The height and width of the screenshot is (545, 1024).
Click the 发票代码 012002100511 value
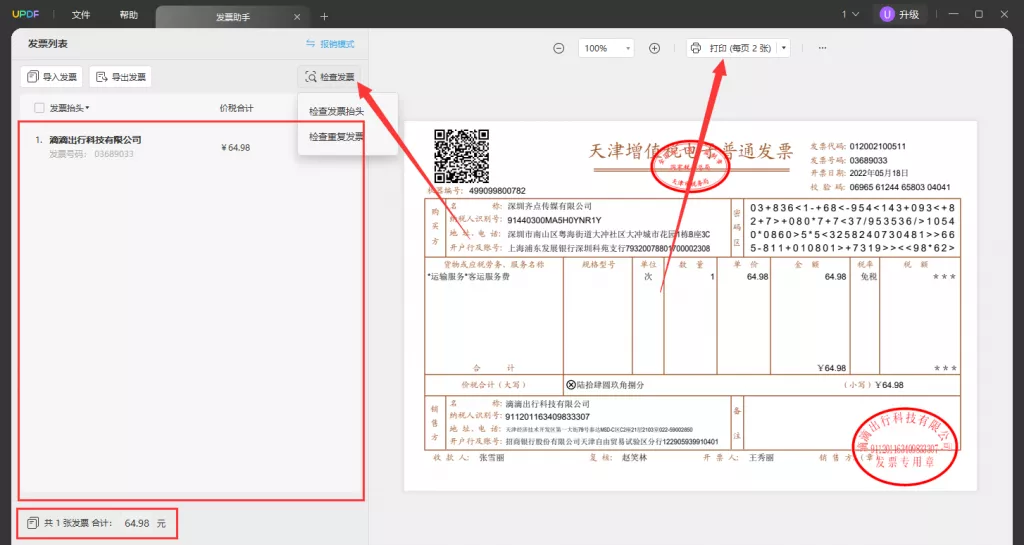(x=877, y=146)
